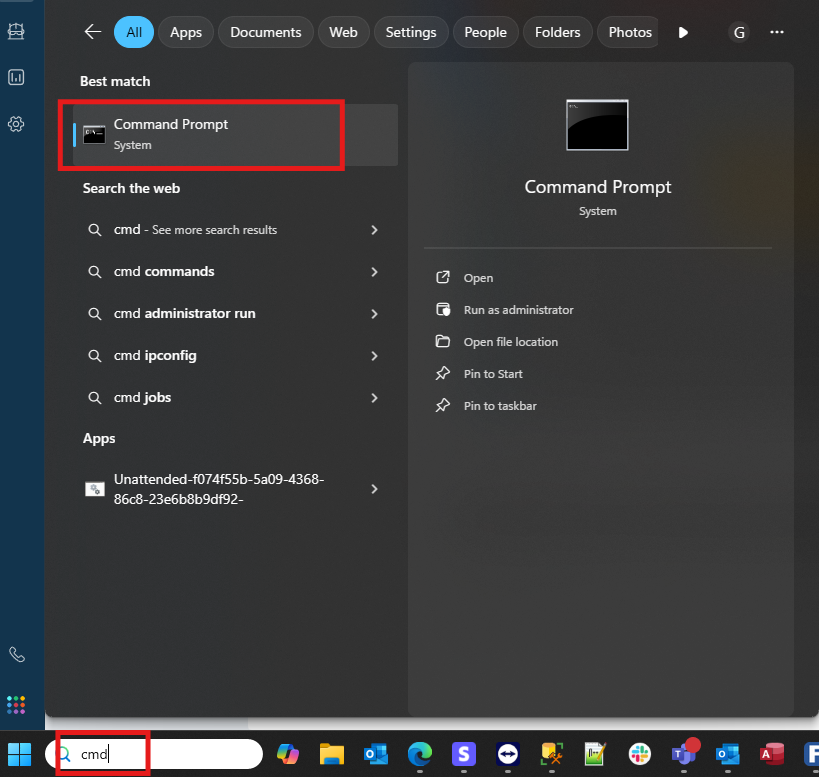Click the phone icon in left sidebar
The image size is (819, 777).
pos(17,654)
